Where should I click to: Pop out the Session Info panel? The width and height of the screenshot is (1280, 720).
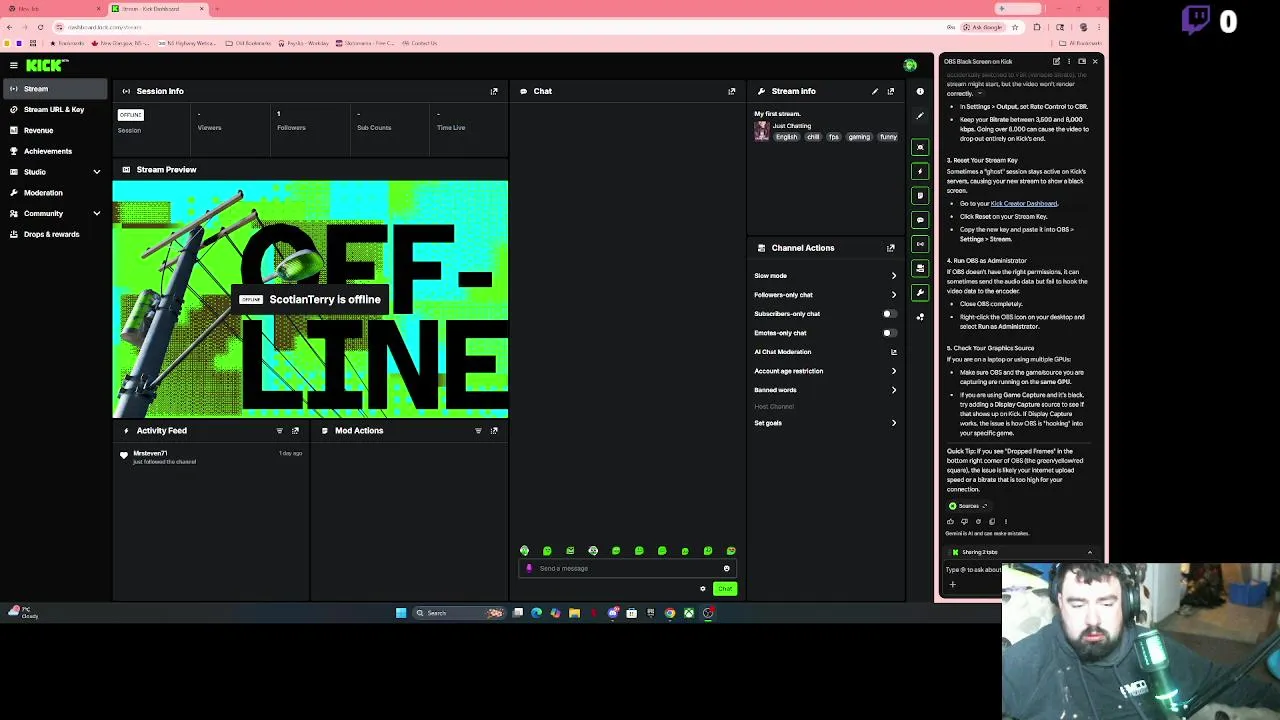point(494,91)
